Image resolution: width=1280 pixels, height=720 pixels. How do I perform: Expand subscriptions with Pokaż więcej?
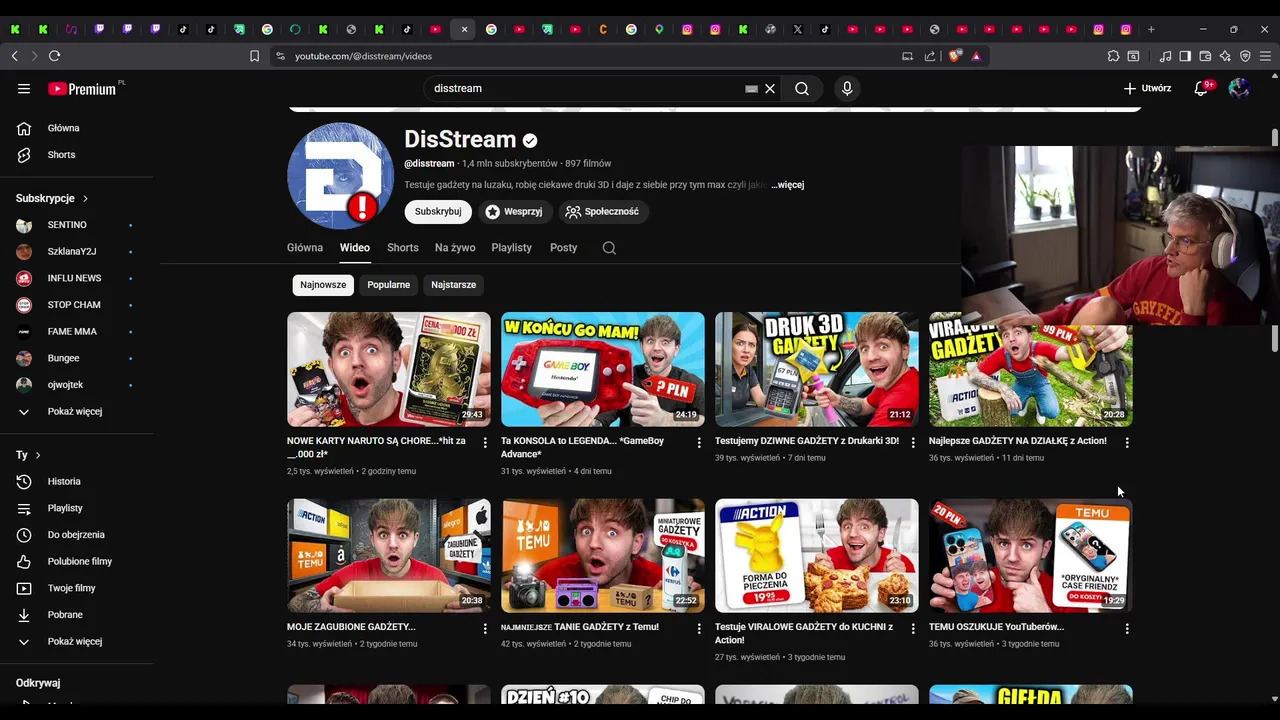(76, 411)
